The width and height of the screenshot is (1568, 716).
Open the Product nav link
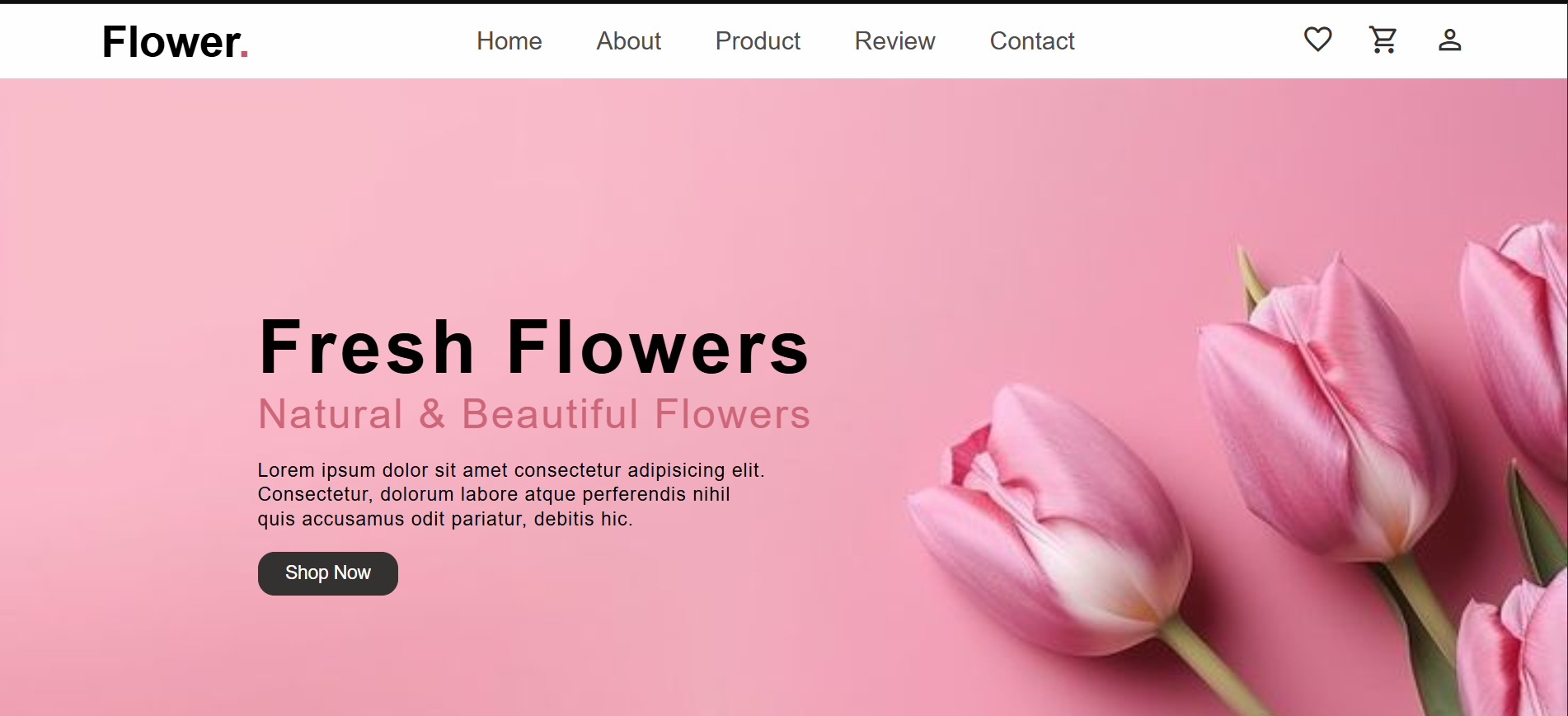point(758,40)
